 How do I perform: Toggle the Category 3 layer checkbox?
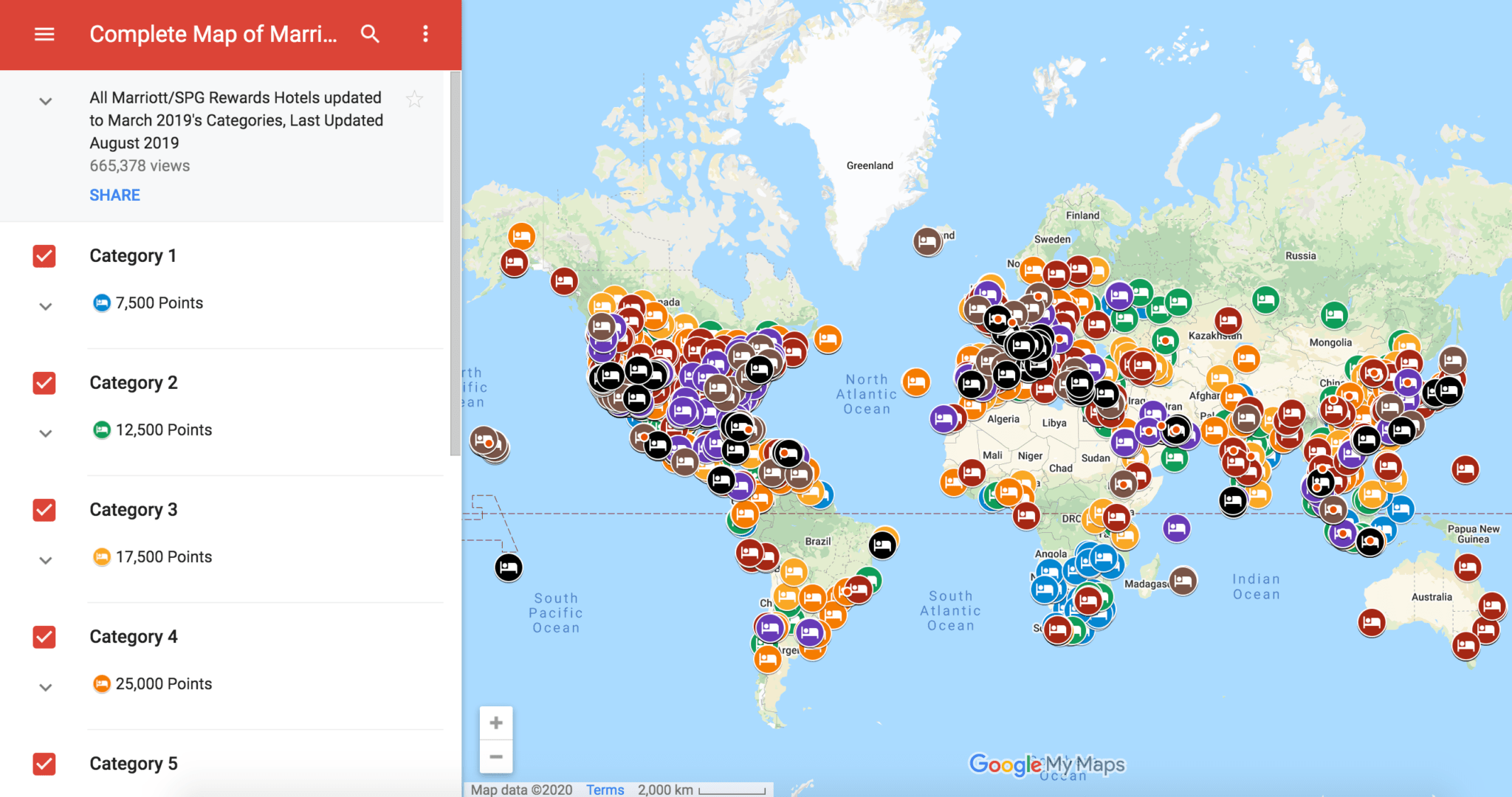point(44,510)
